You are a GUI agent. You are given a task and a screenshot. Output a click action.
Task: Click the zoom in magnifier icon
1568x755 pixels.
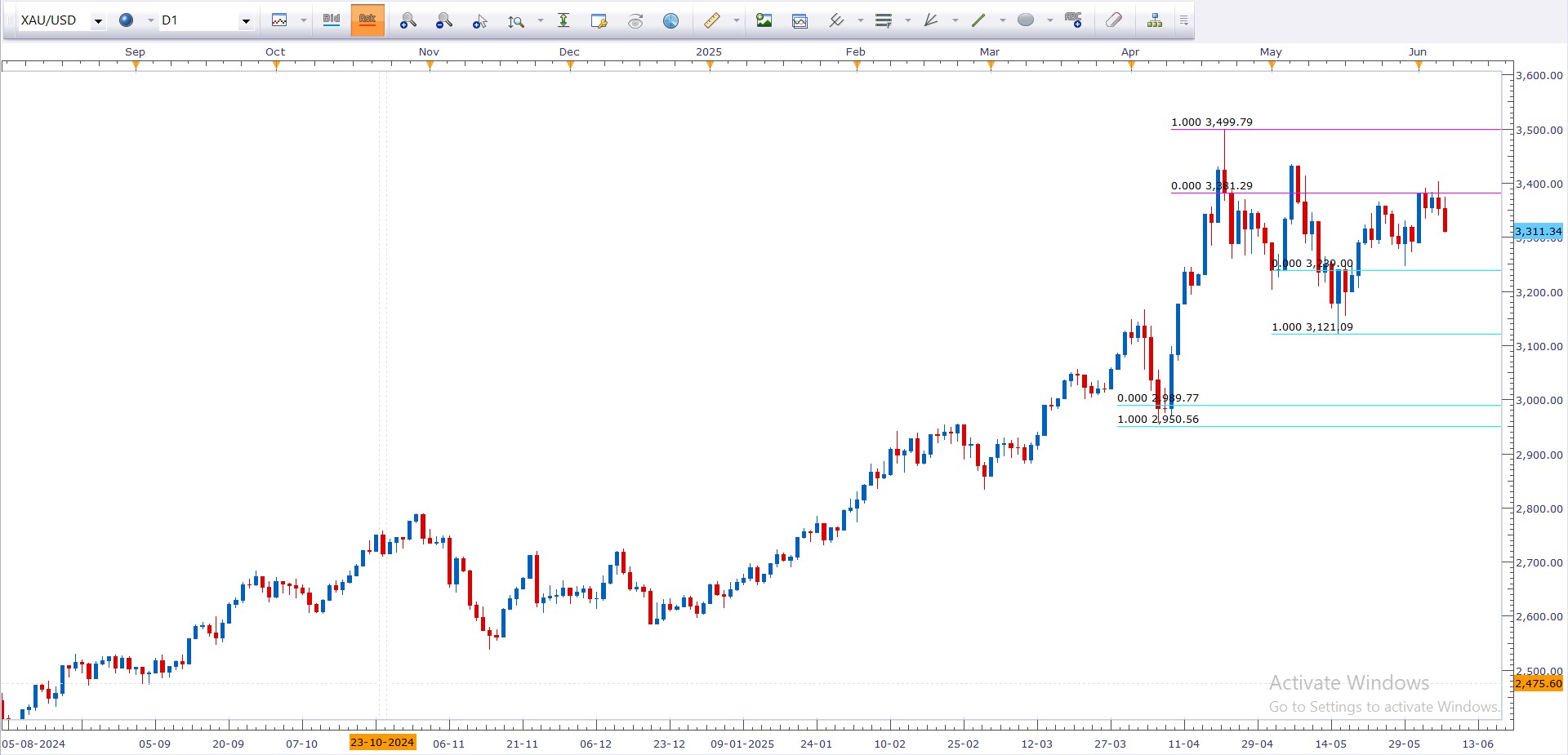(408, 20)
